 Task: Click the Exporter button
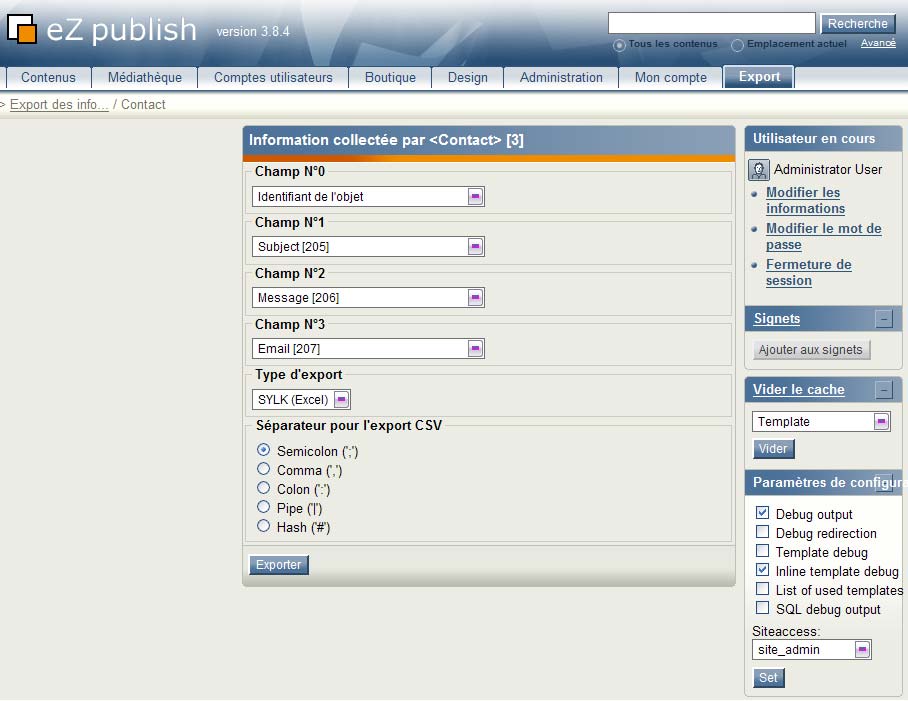[278, 565]
